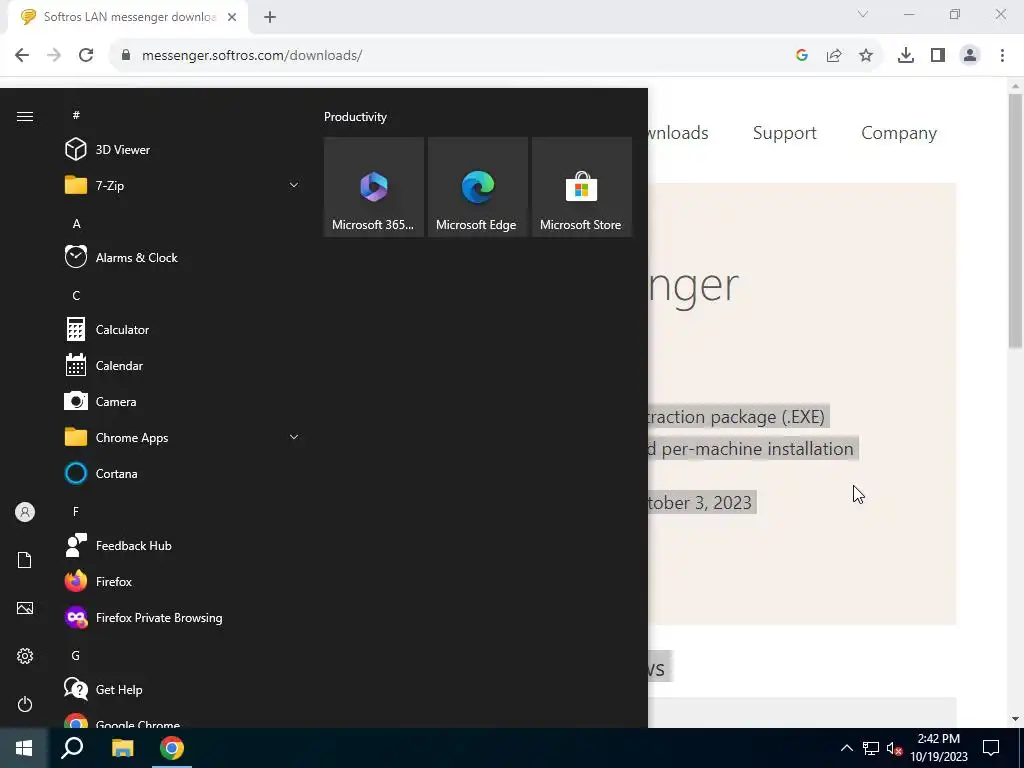Launch Alarms & Clock app
Viewport: 1024px width, 768px height.
click(x=183, y=257)
